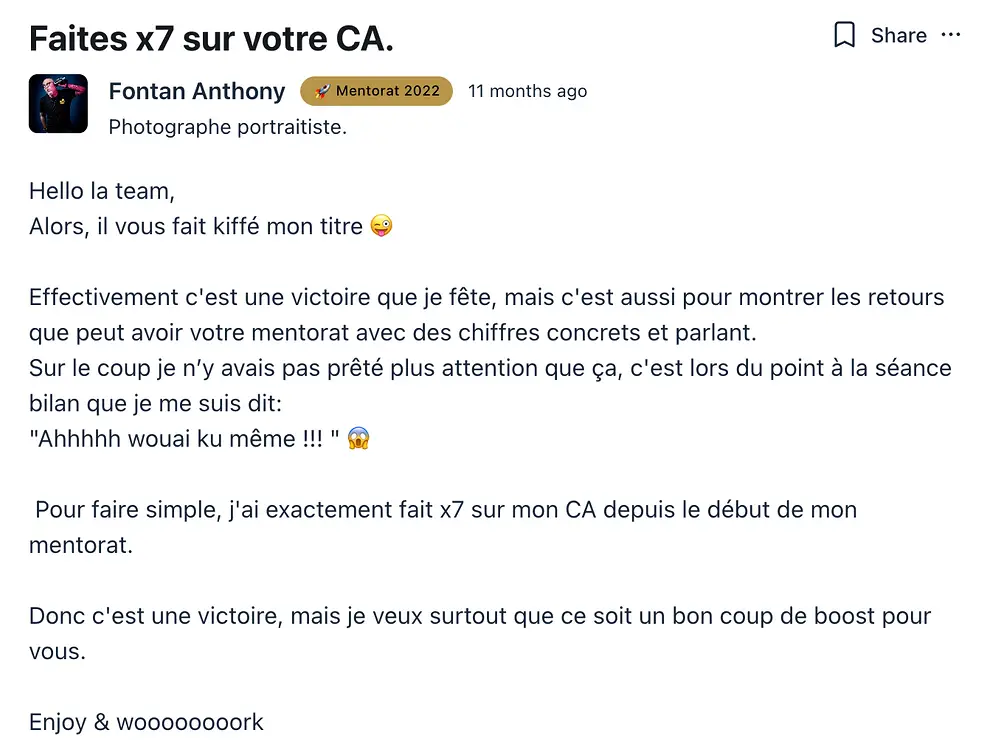Click the line Alors, il vous fait kiffé
This screenshot has height=742, width=990.
coord(196,226)
